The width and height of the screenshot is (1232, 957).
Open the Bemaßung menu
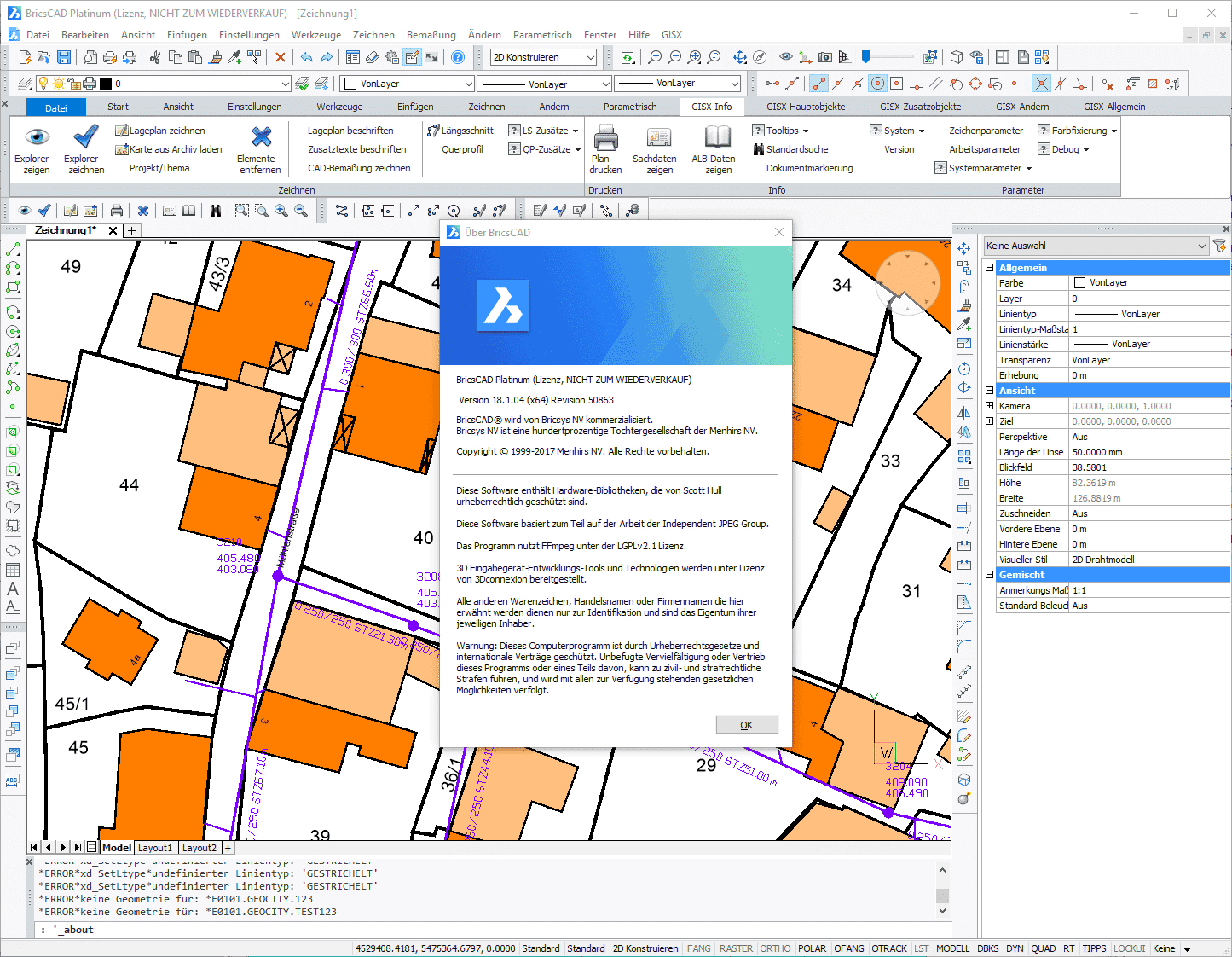(x=431, y=35)
